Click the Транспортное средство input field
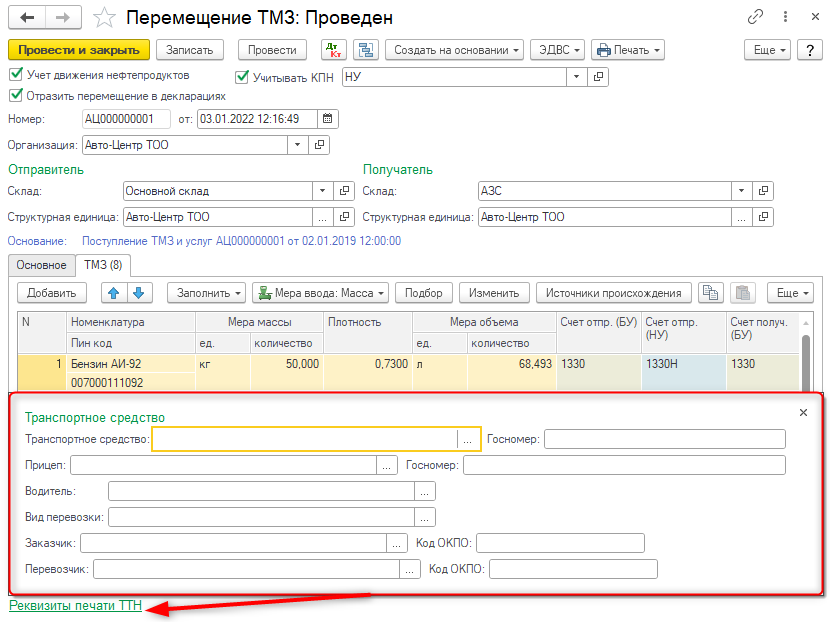Viewport: 830px width, 622px height. pyautogui.click(x=304, y=439)
